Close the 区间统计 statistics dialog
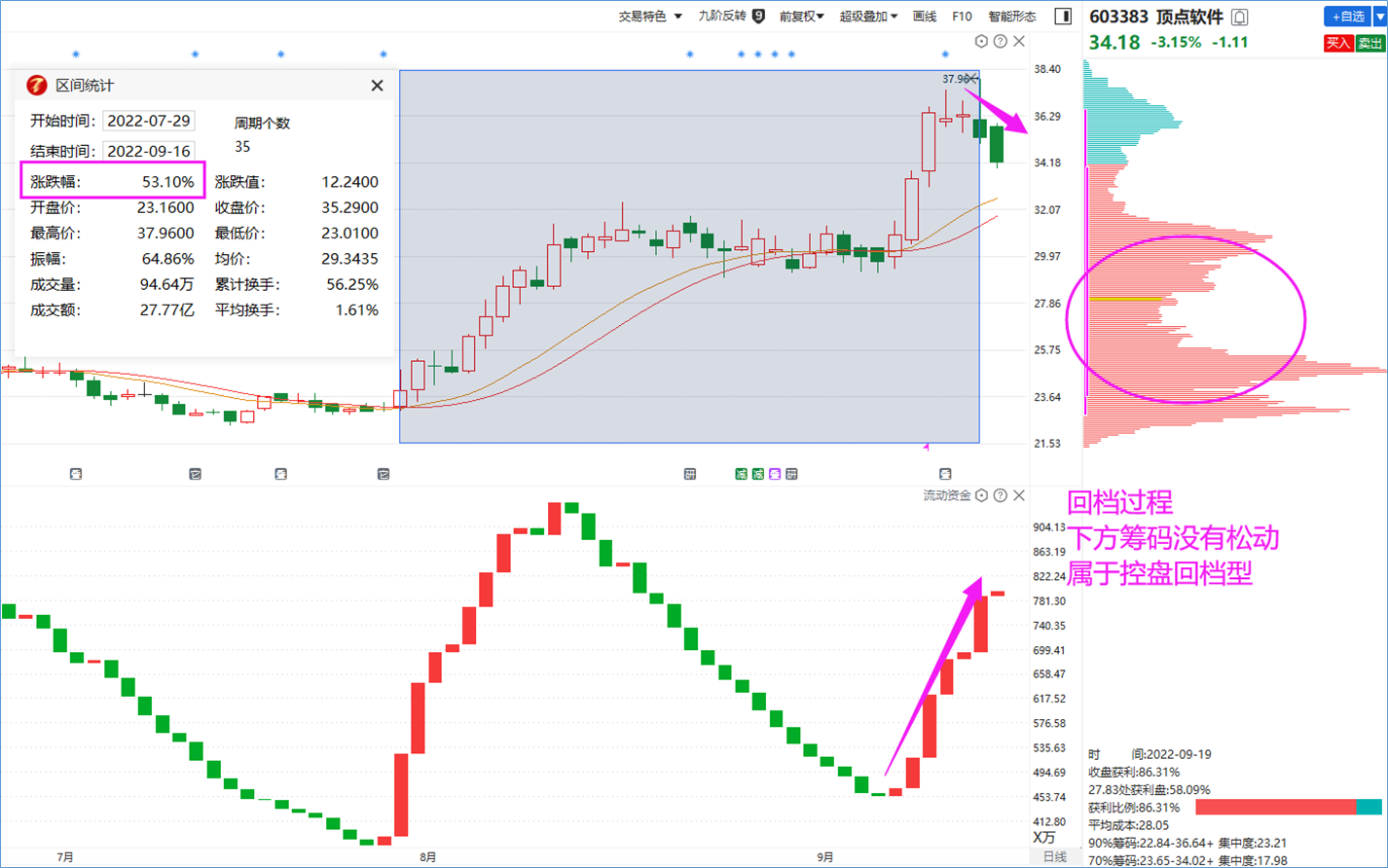The image size is (1388, 868). (377, 86)
